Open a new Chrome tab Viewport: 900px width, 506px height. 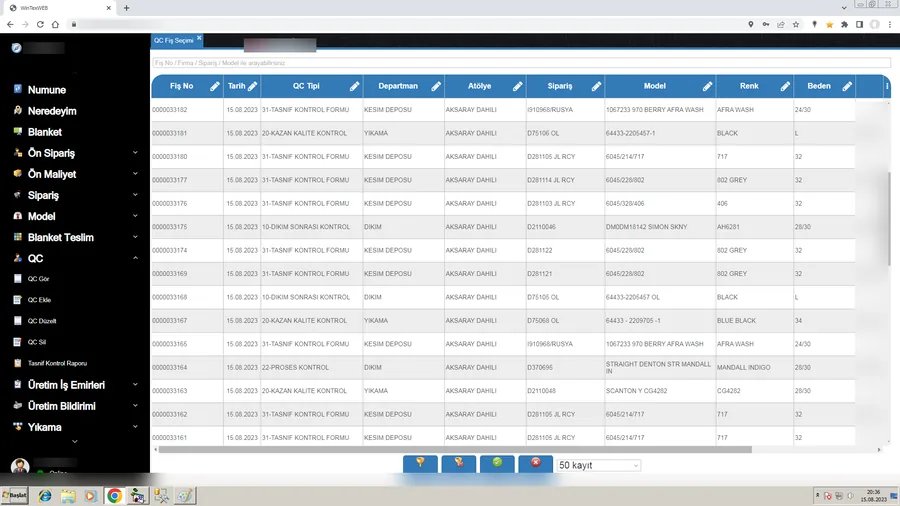[126, 8]
